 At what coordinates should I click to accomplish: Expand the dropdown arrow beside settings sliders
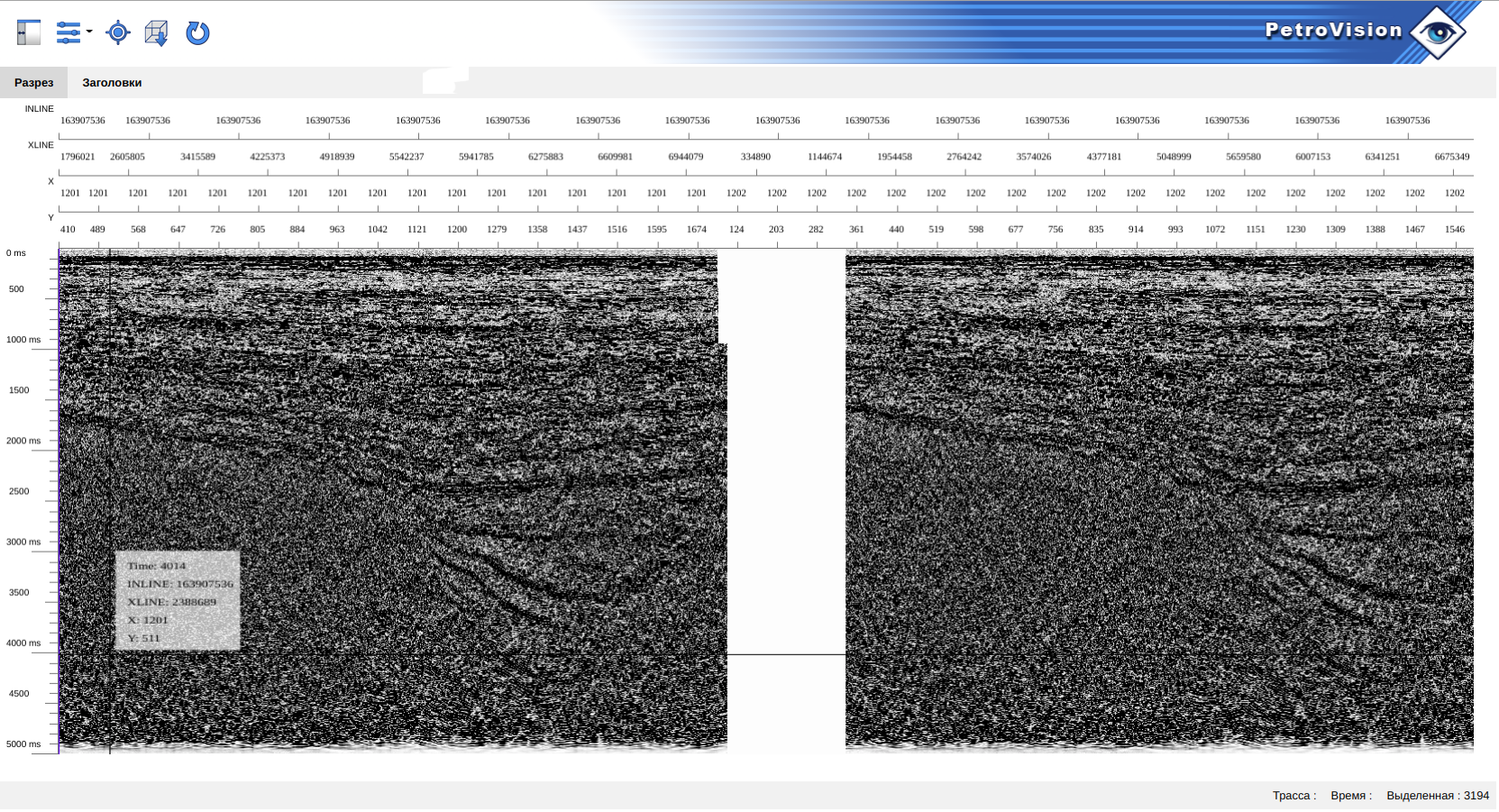[89, 32]
